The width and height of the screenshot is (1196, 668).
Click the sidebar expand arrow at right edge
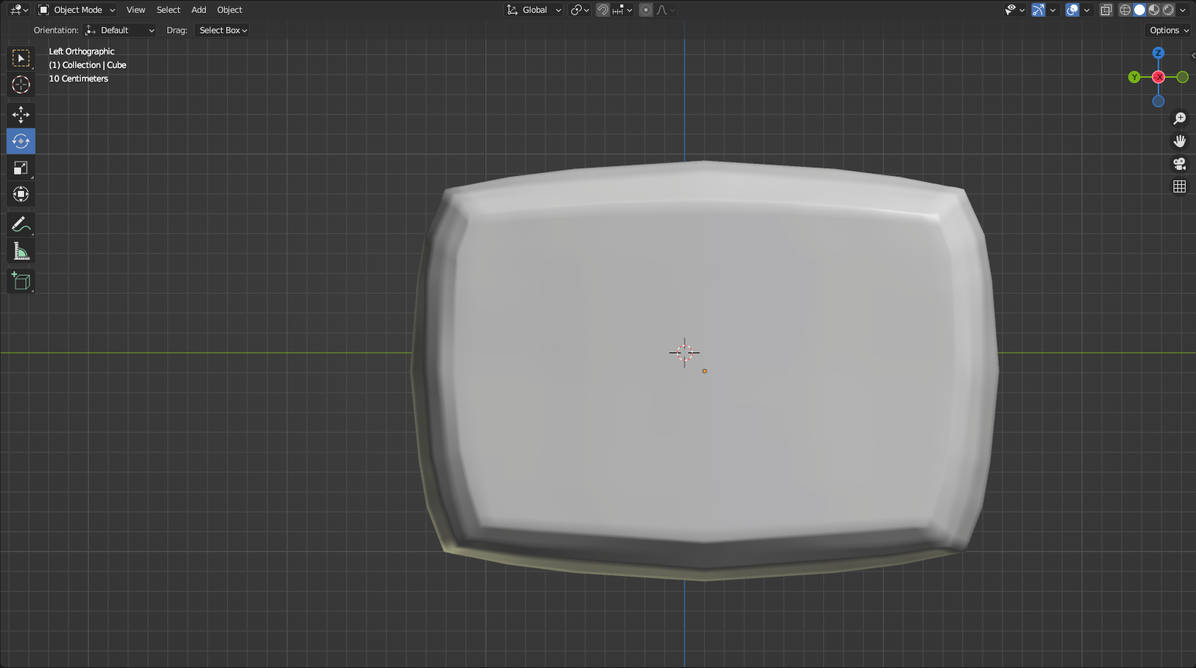click(x=1193, y=56)
